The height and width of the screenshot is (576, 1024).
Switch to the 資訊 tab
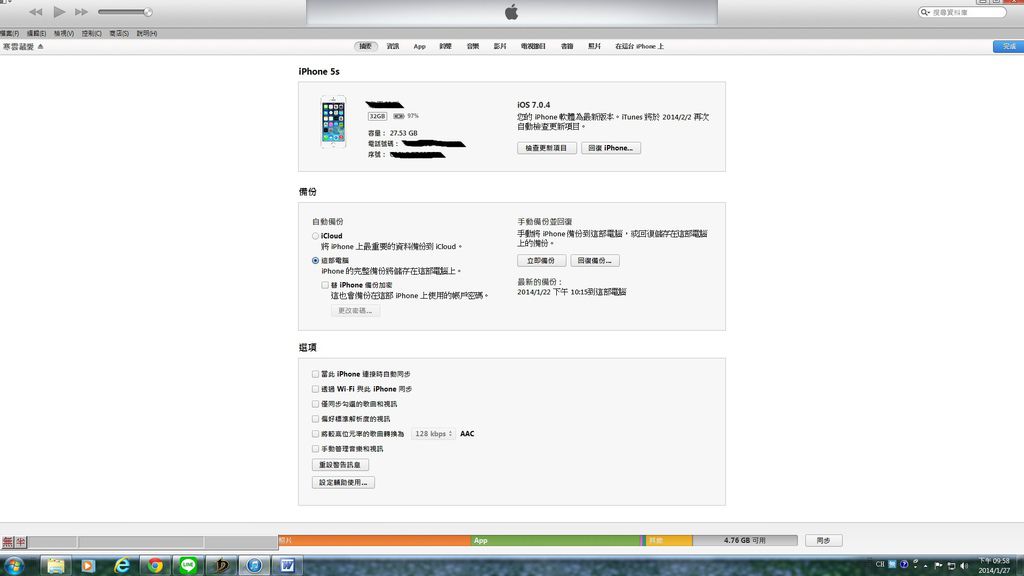392,46
